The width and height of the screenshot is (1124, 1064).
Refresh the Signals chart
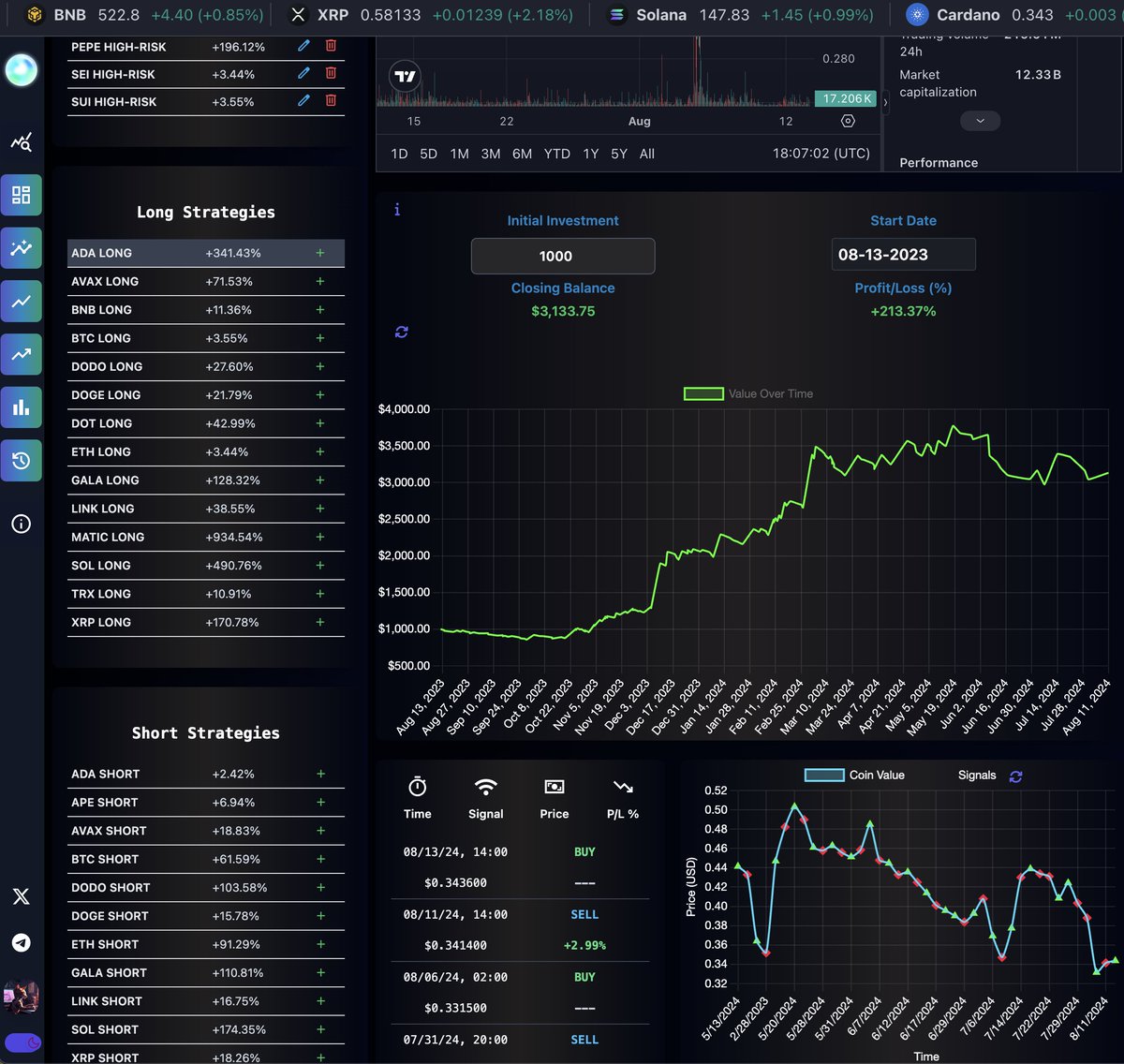(1016, 776)
